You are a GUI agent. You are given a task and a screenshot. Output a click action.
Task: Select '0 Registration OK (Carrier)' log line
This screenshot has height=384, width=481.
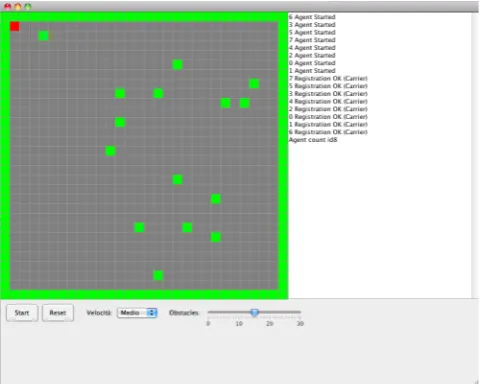(x=328, y=117)
